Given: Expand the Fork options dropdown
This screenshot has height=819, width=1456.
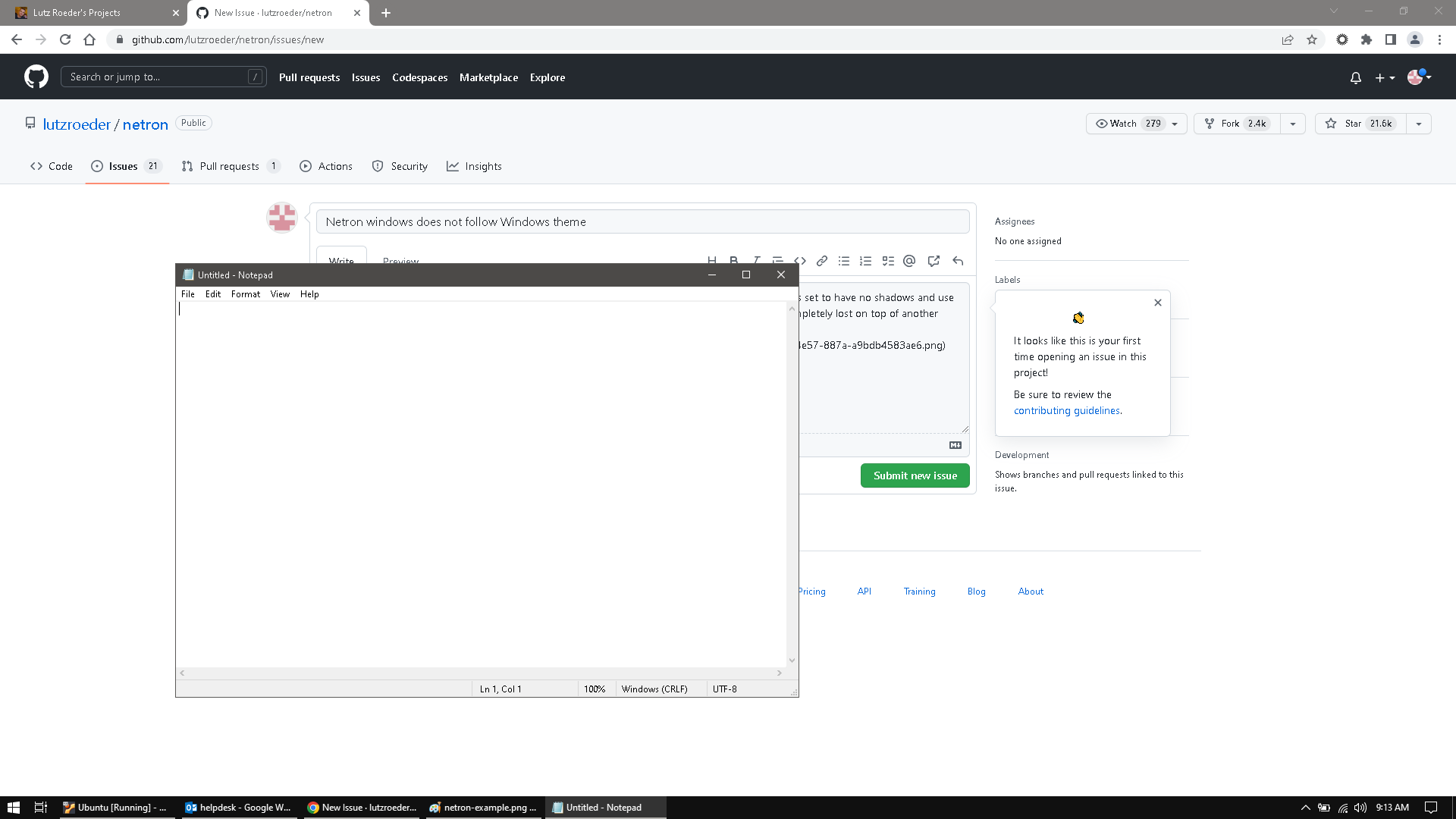Looking at the screenshot, I should [x=1292, y=123].
